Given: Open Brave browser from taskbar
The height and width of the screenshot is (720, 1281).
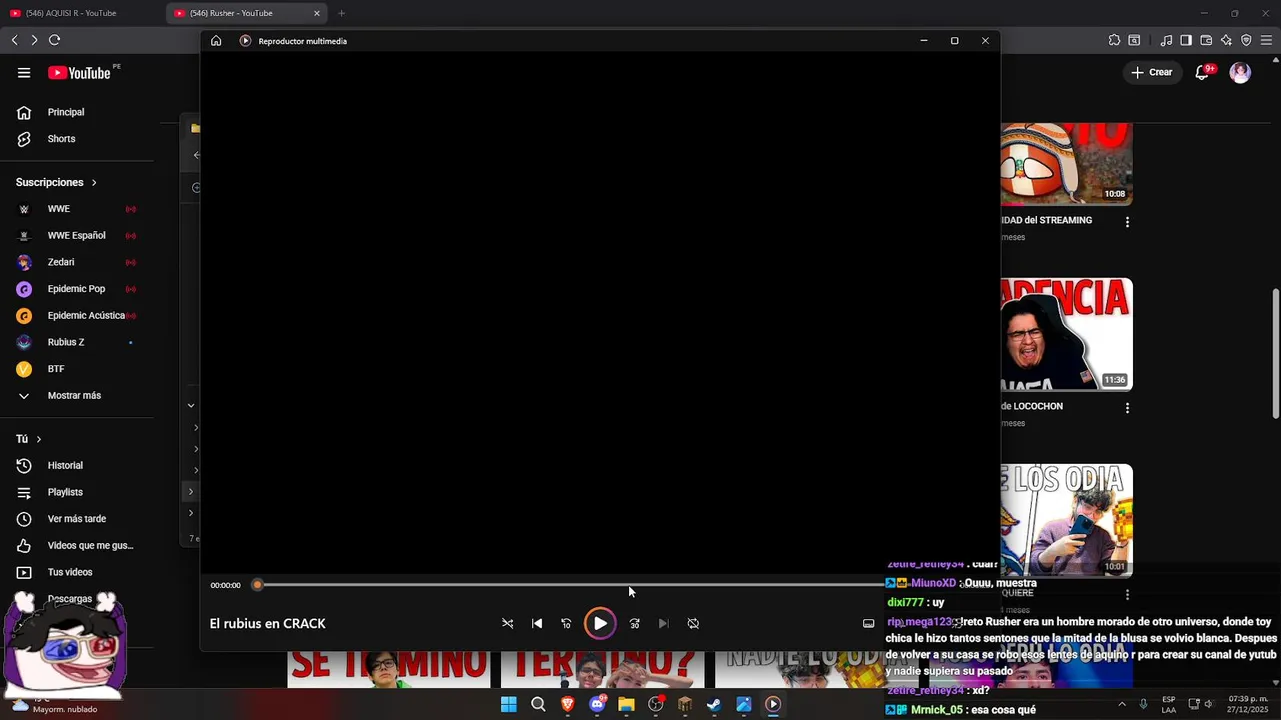Looking at the screenshot, I should 567,704.
